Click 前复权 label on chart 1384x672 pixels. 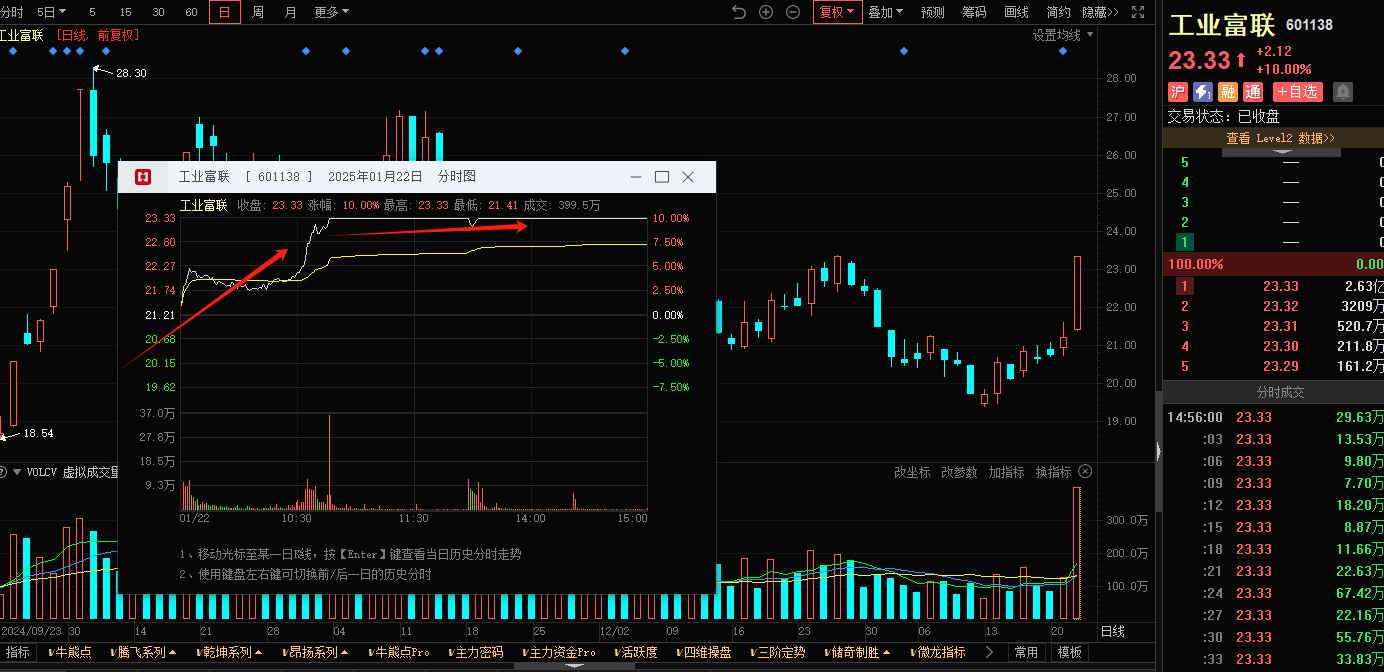118,35
